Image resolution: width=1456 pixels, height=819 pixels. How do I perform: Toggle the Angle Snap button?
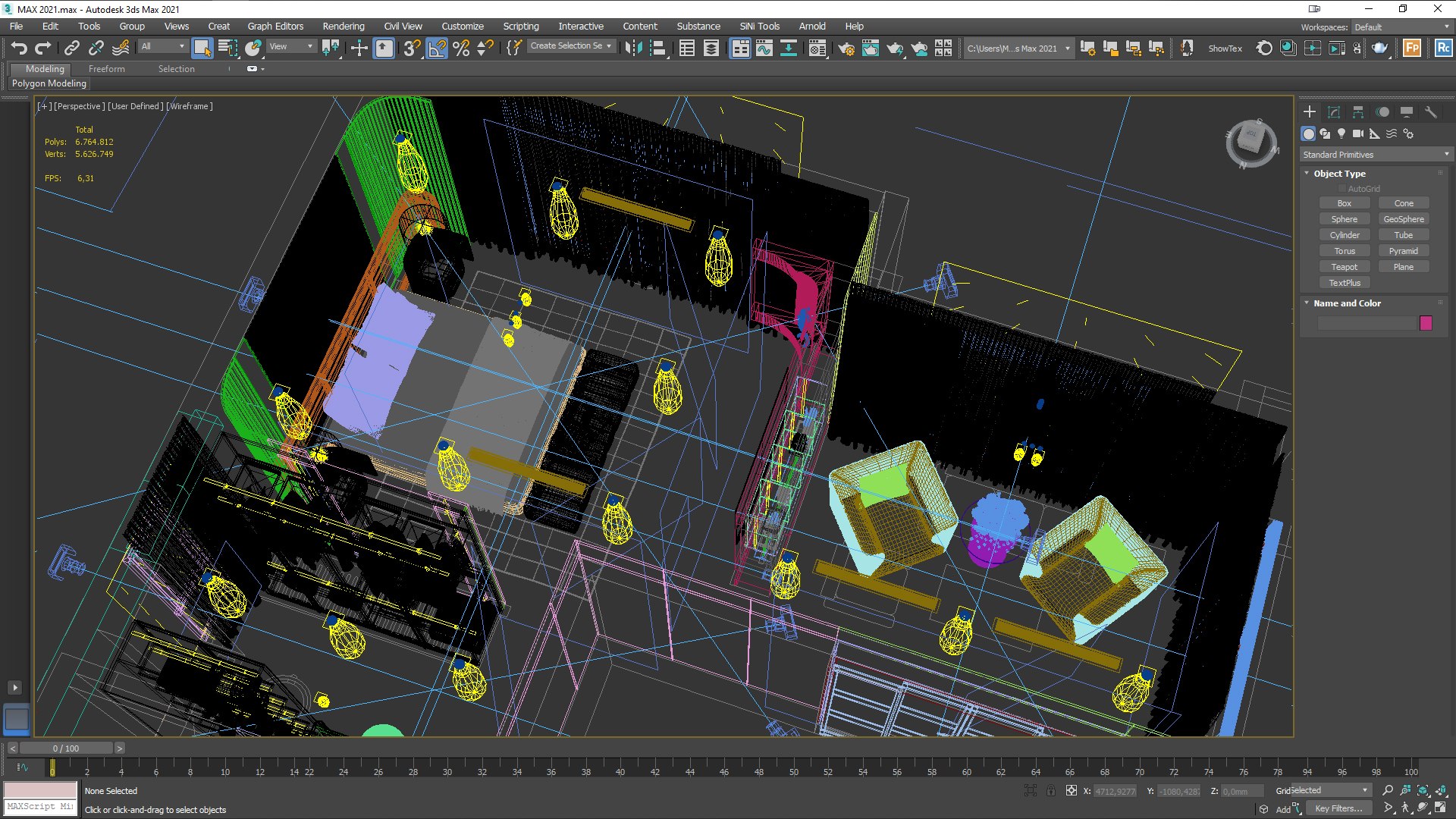[437, 49]
